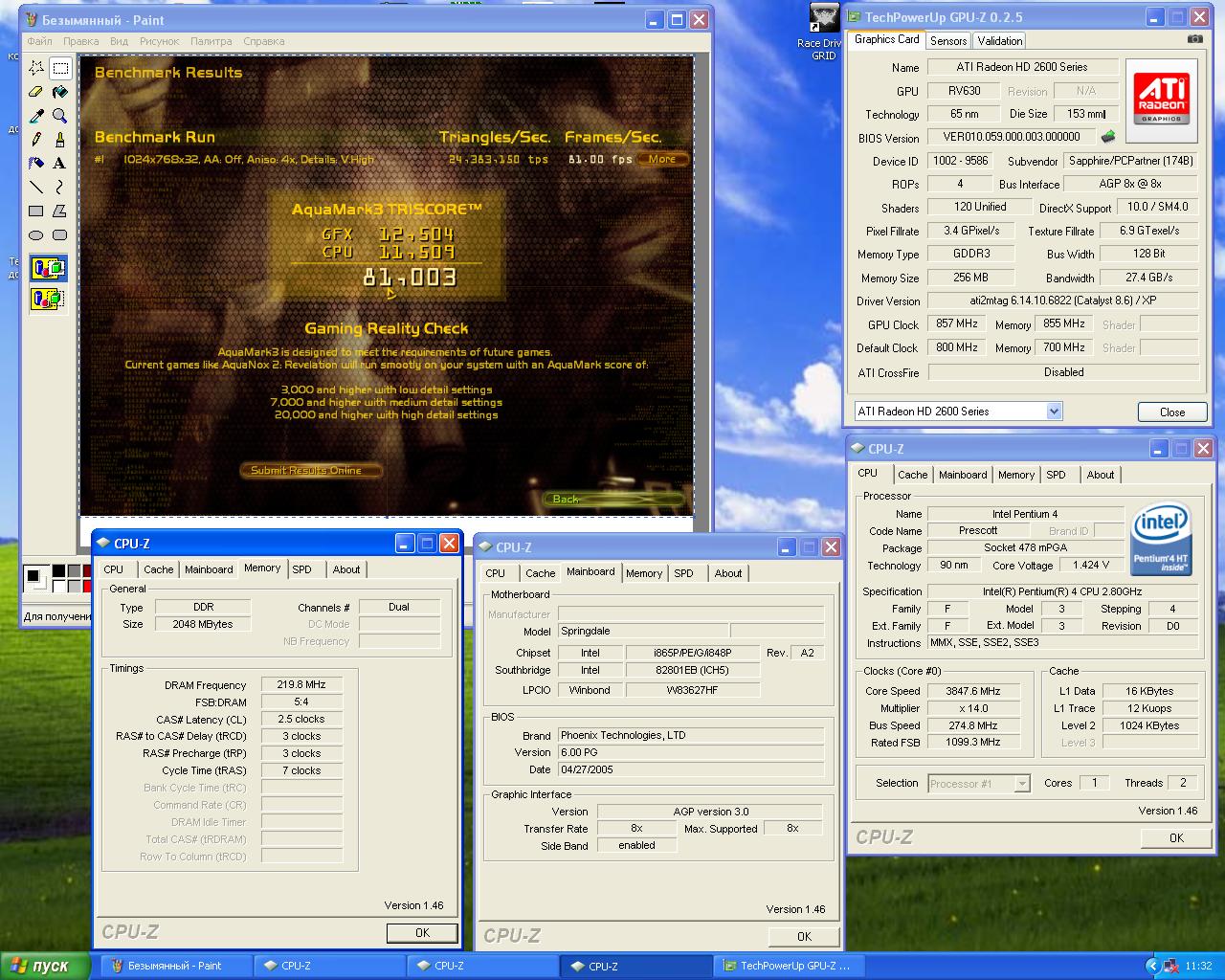Select the Text tool in Paint
The image size is (1225, 980).
point(59,164)
